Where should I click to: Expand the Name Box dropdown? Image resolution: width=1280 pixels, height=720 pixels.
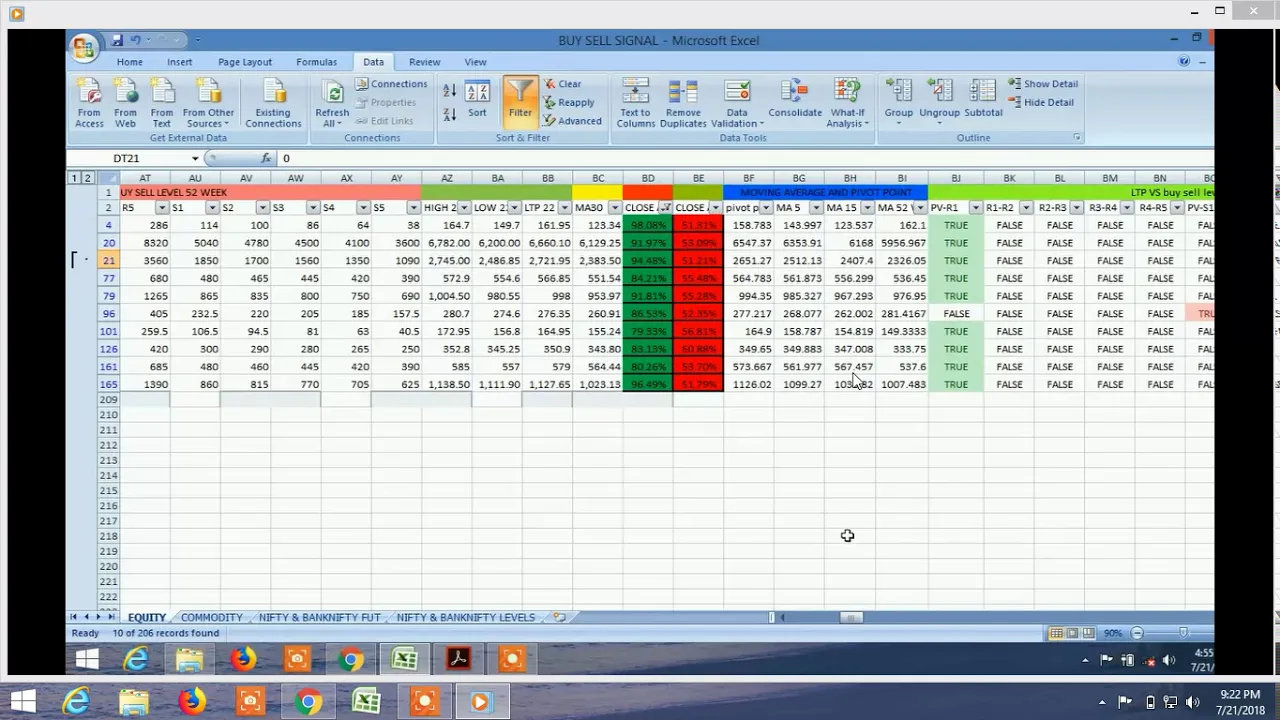[x=195, y=158]
